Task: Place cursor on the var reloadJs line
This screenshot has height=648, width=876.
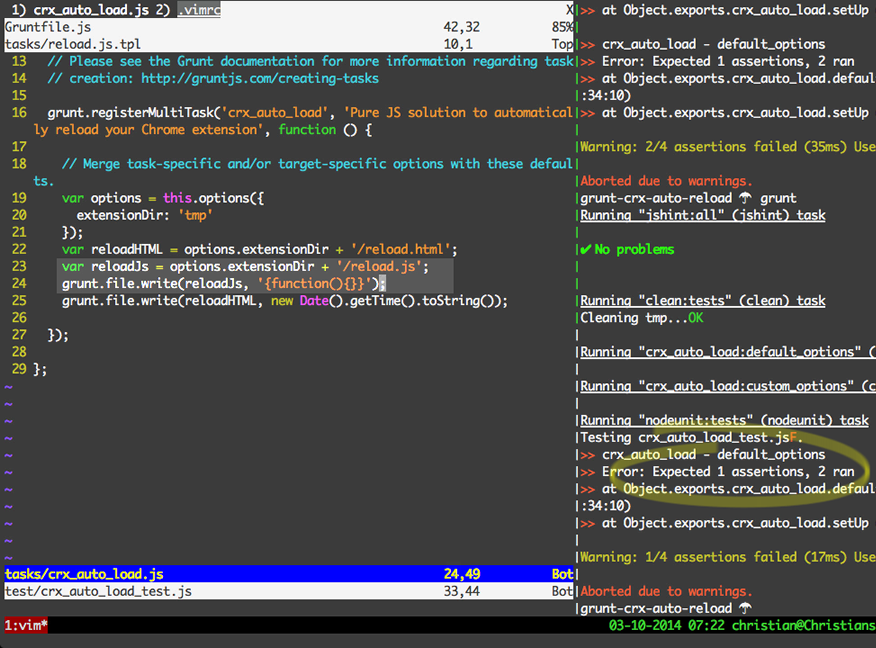Action: pos(245,266)
